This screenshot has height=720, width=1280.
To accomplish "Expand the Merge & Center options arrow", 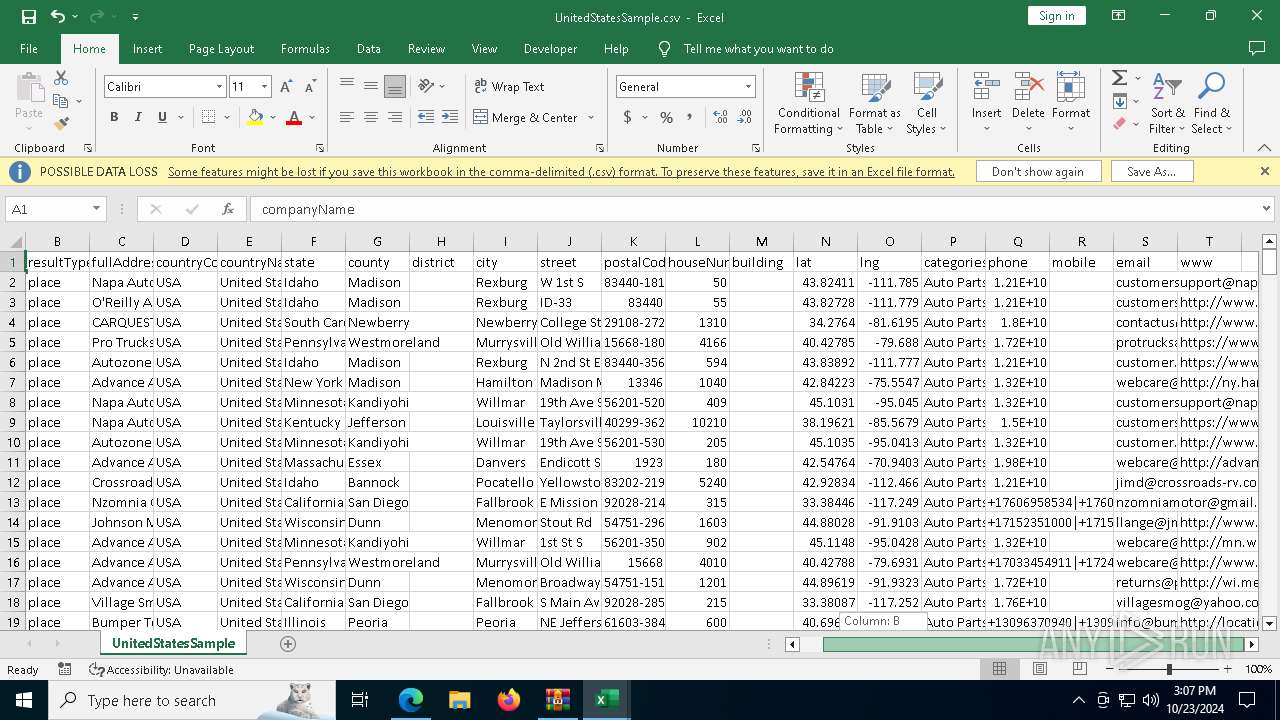I will (x=590, y=117).
